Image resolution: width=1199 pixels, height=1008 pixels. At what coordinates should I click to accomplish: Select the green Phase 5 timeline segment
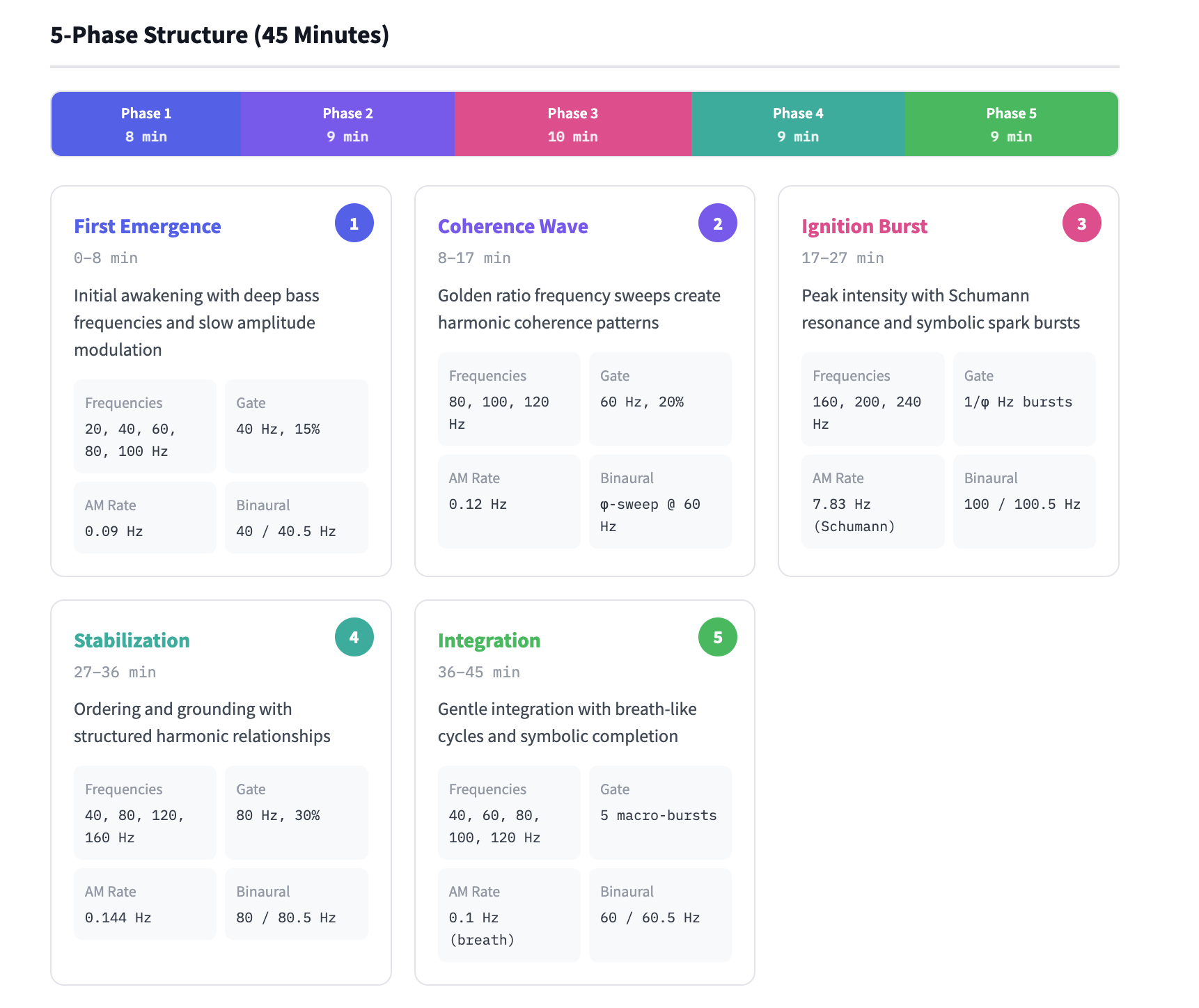click(x=1011, y=125)
